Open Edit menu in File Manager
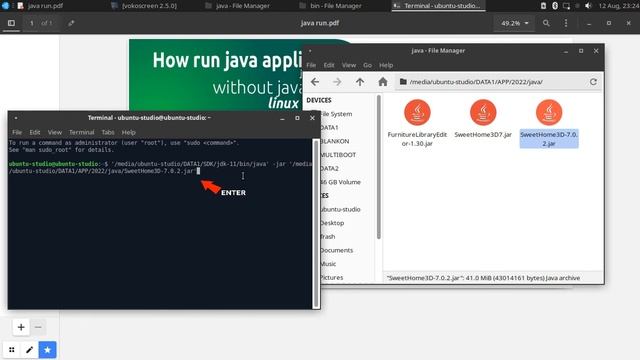Screen dimensions: 640x360 coord(329,65)
